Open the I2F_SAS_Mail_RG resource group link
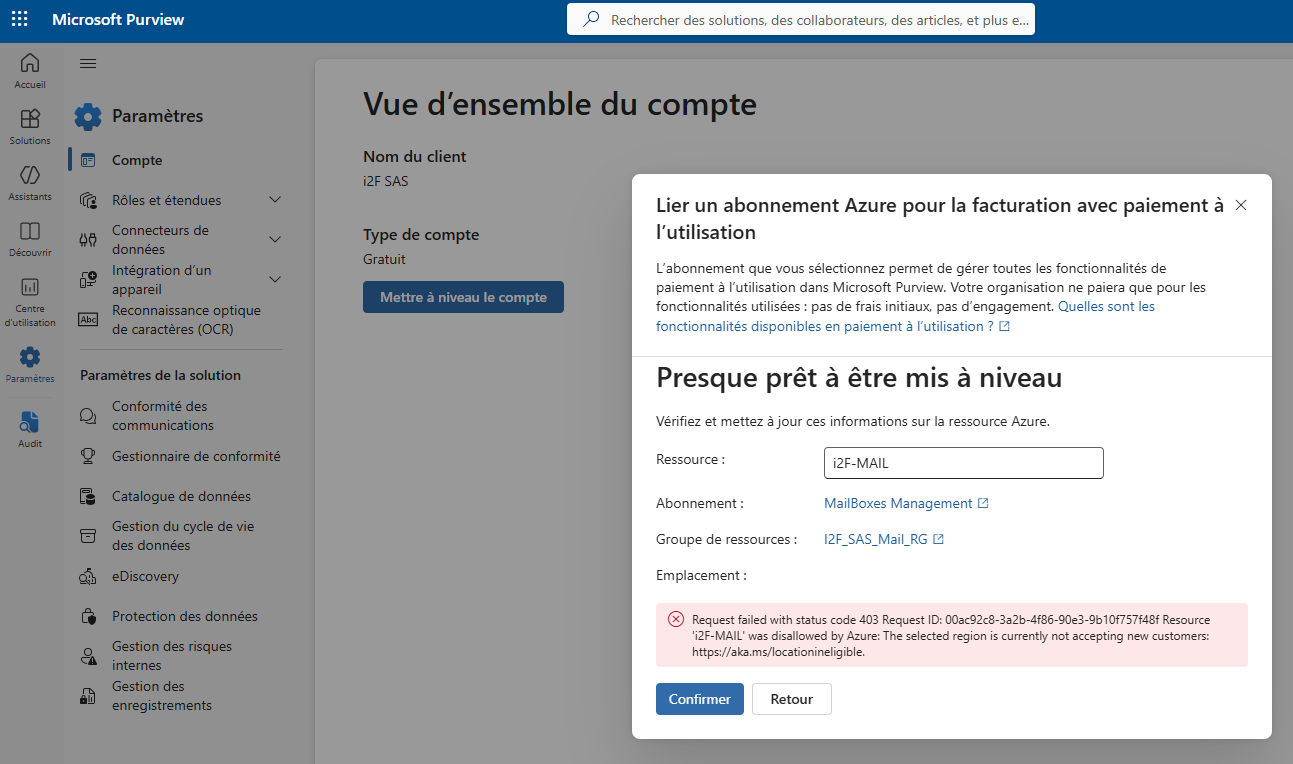 (884, 539)
